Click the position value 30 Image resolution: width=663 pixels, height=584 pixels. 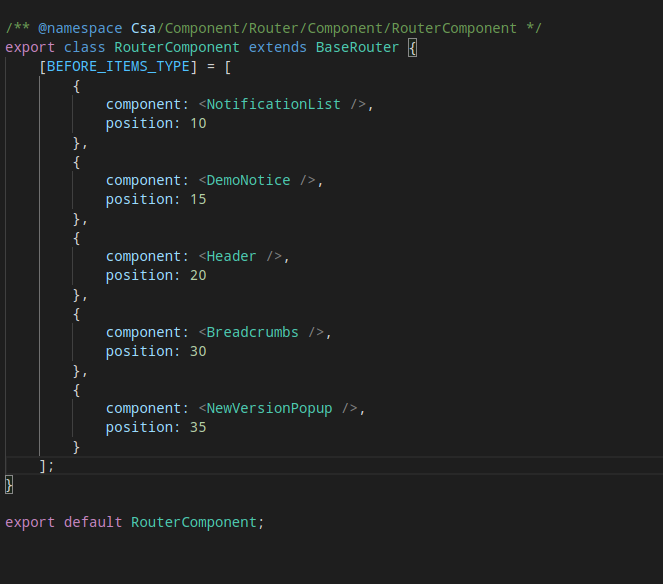click(x=198, y=351)
